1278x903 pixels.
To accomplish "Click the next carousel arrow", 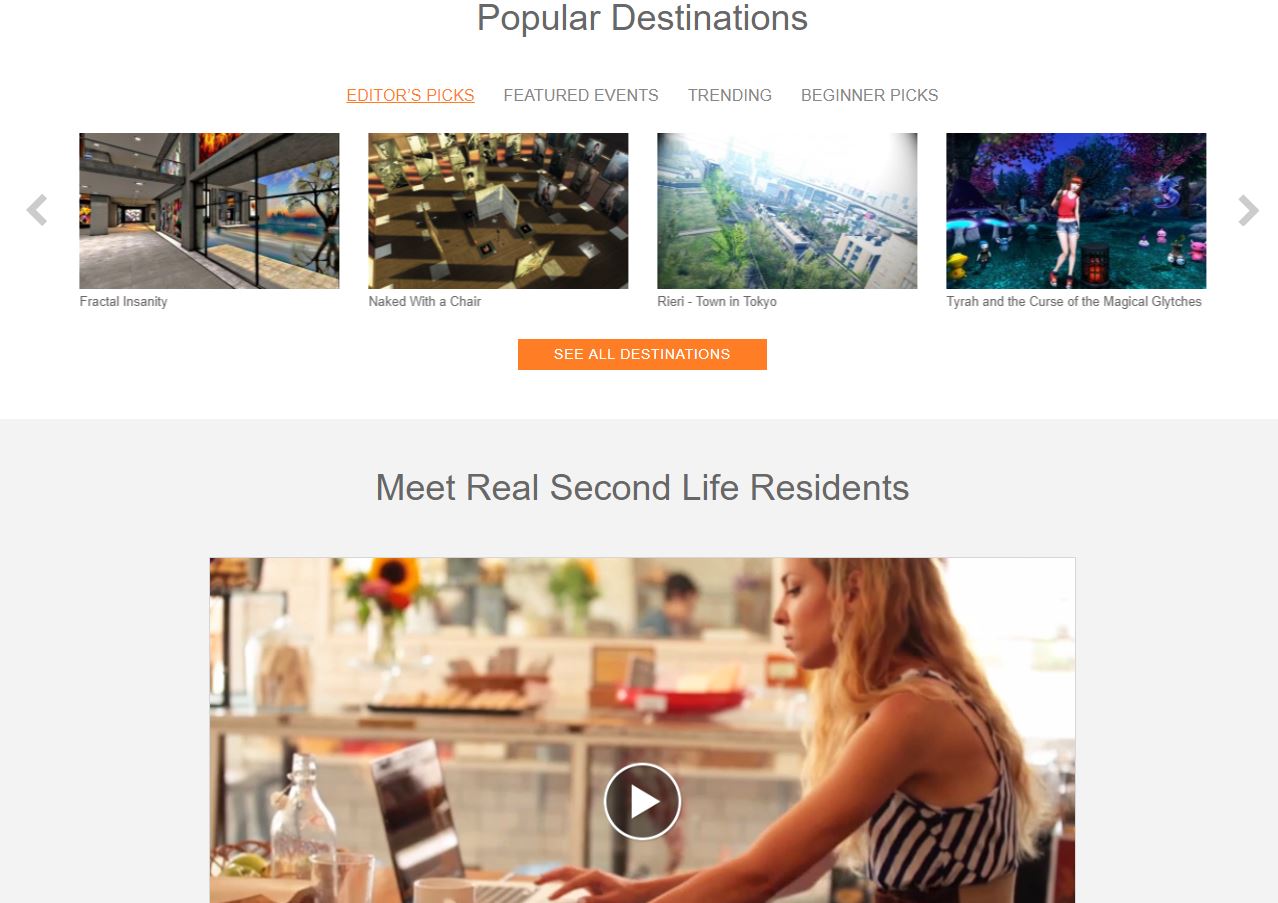I will (x=1248, y=210).
